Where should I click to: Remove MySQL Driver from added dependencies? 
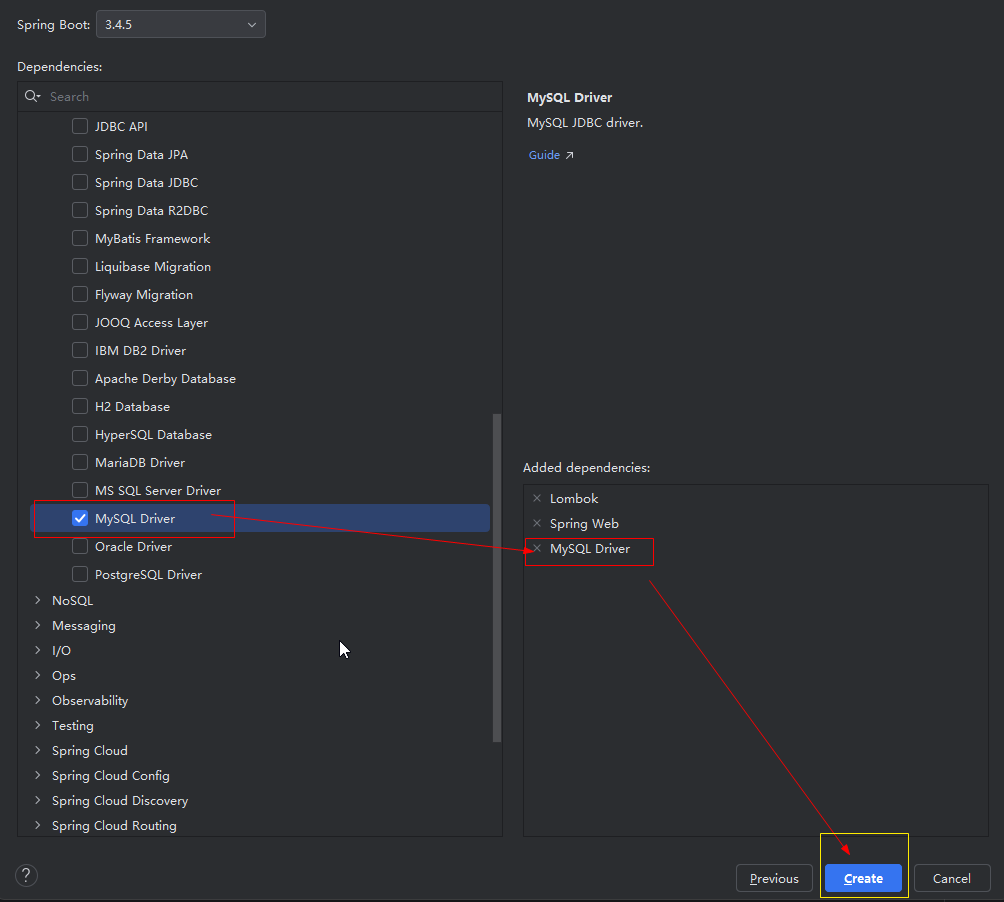click(537, 548)
